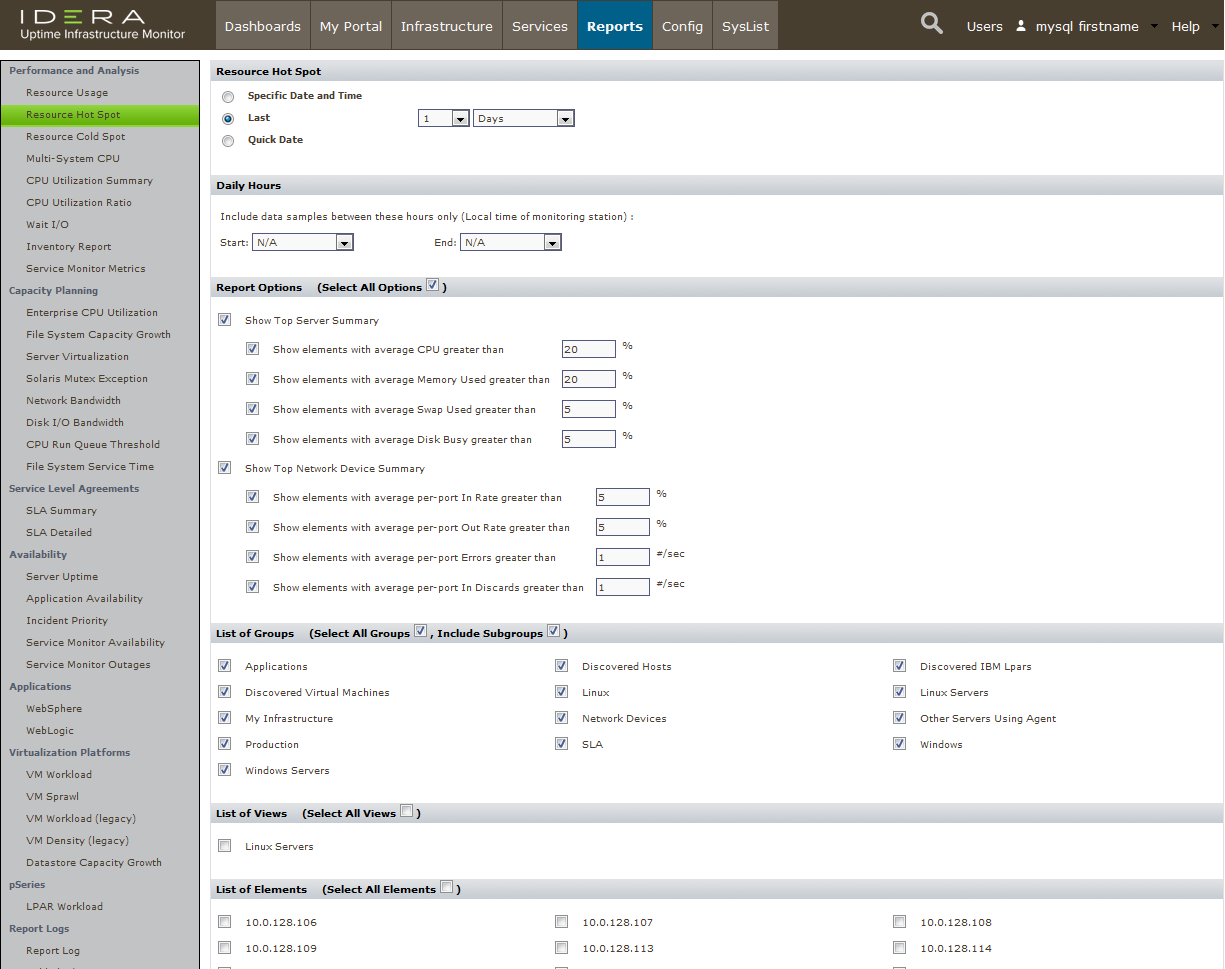Open the Config tab

[x=682, y=26]
